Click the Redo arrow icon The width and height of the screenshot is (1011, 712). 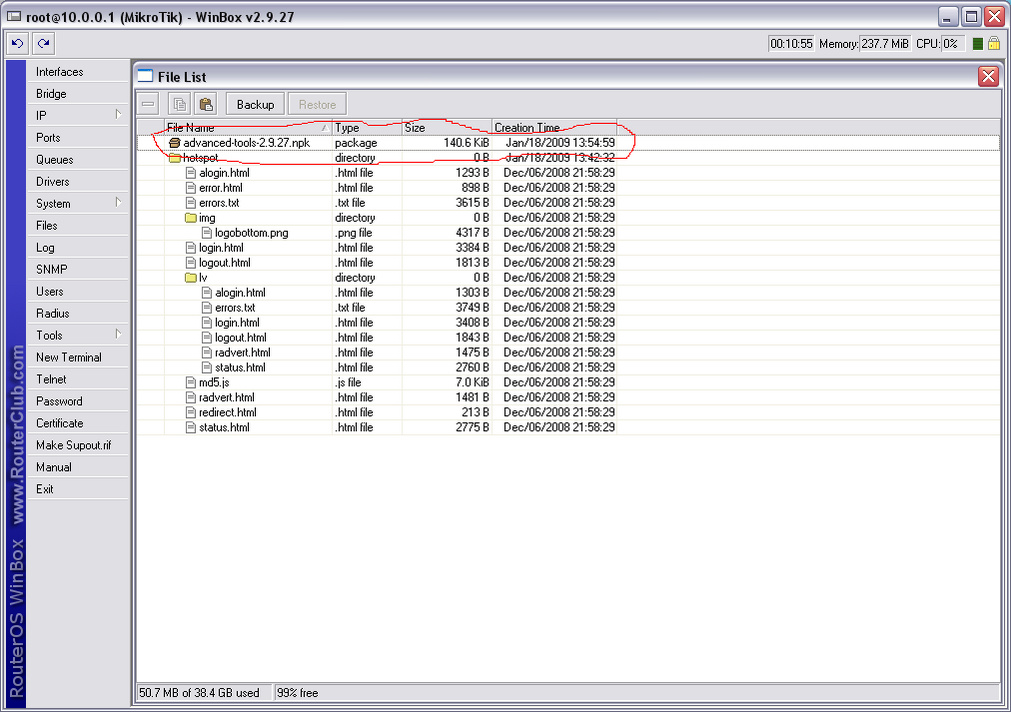[x=43, y=43]
